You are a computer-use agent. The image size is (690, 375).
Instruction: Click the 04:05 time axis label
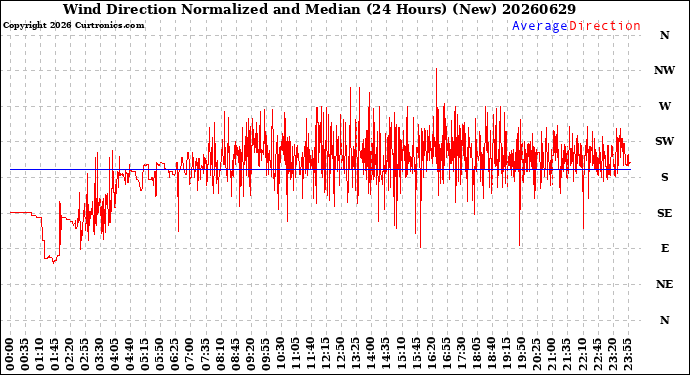tap(115, 354)
